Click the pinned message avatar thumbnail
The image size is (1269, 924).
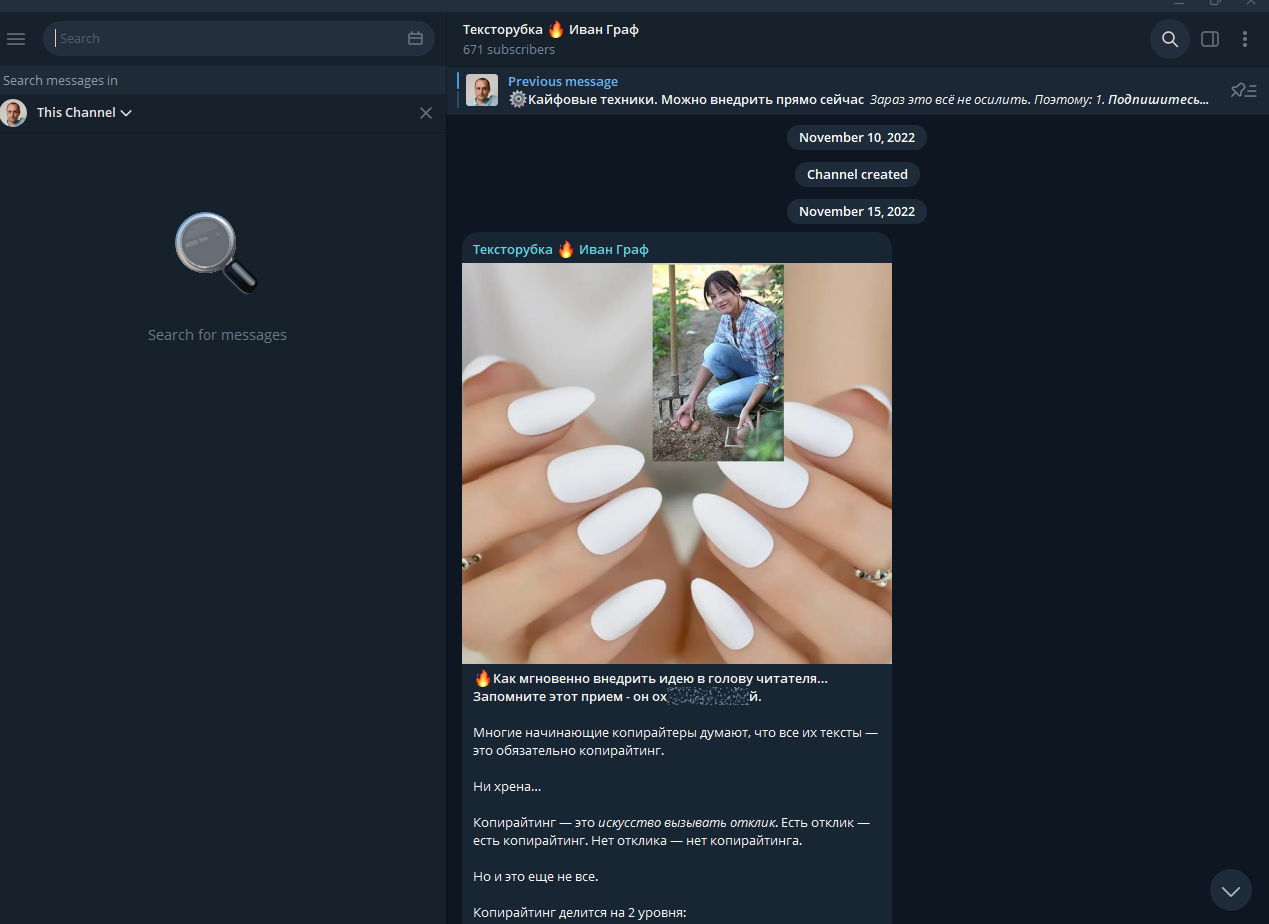point(482,91)
